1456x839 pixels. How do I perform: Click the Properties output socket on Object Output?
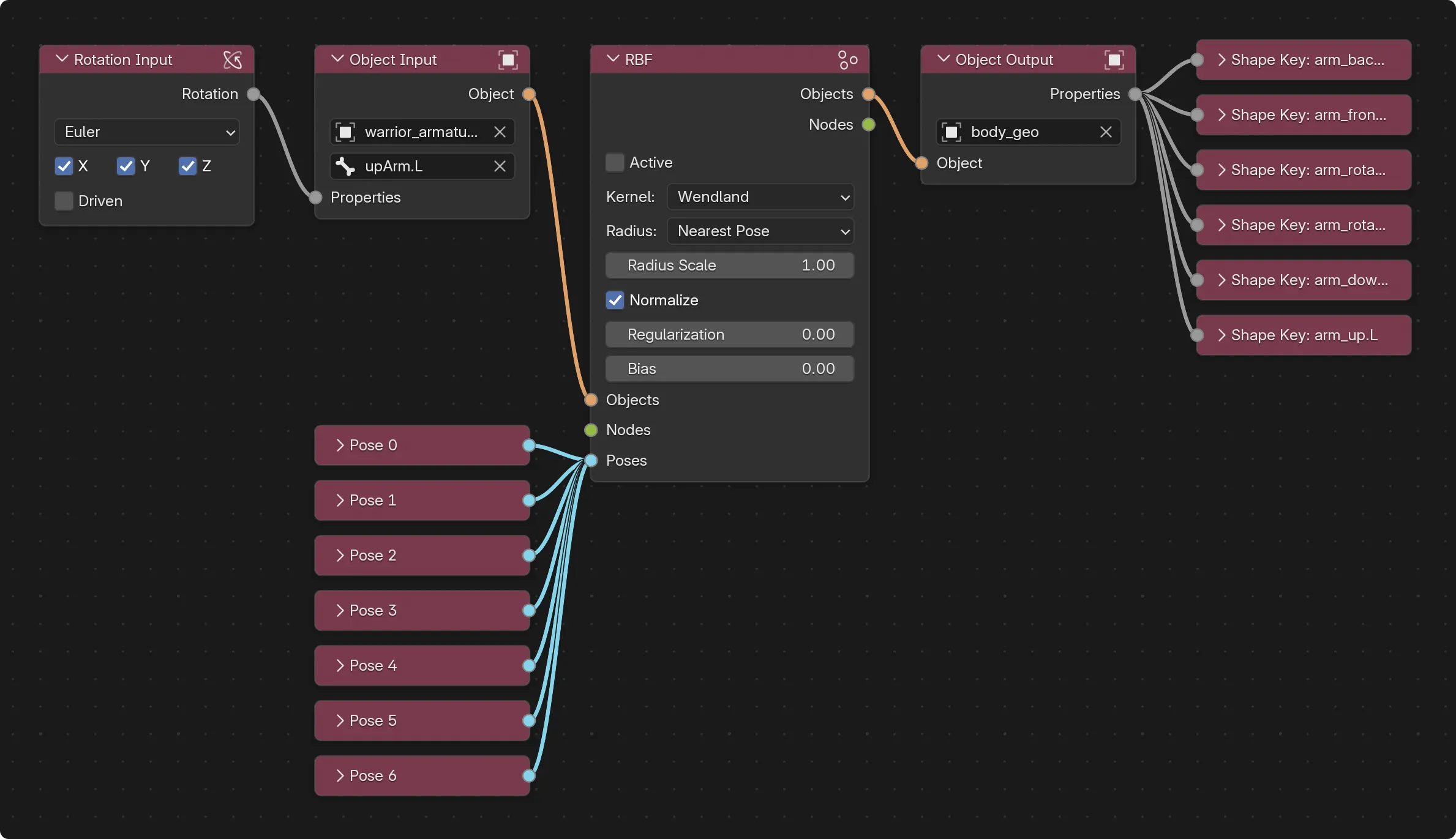tap(1135, 94)
